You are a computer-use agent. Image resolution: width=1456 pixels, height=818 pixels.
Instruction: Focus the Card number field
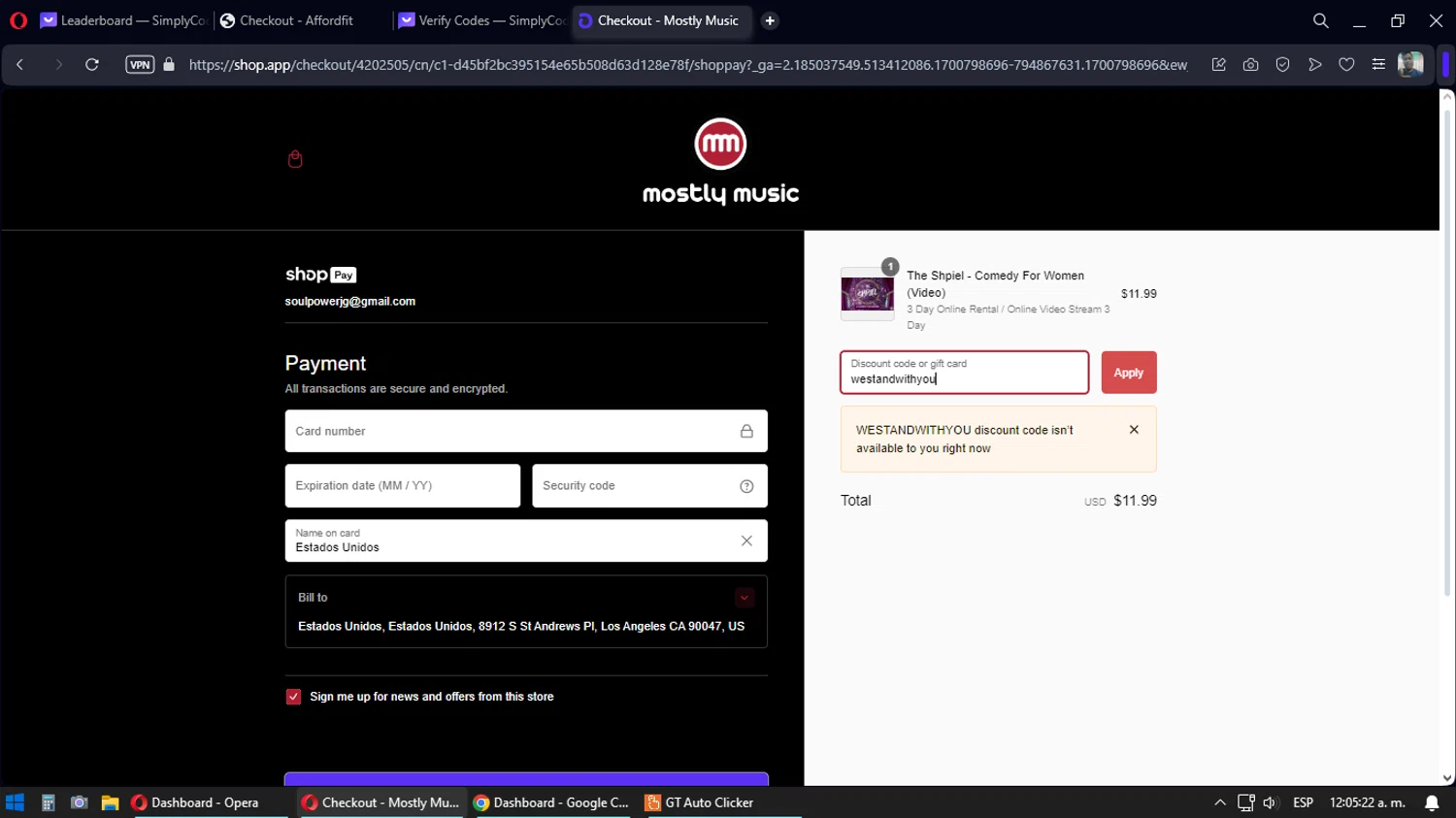click(526, 431)
